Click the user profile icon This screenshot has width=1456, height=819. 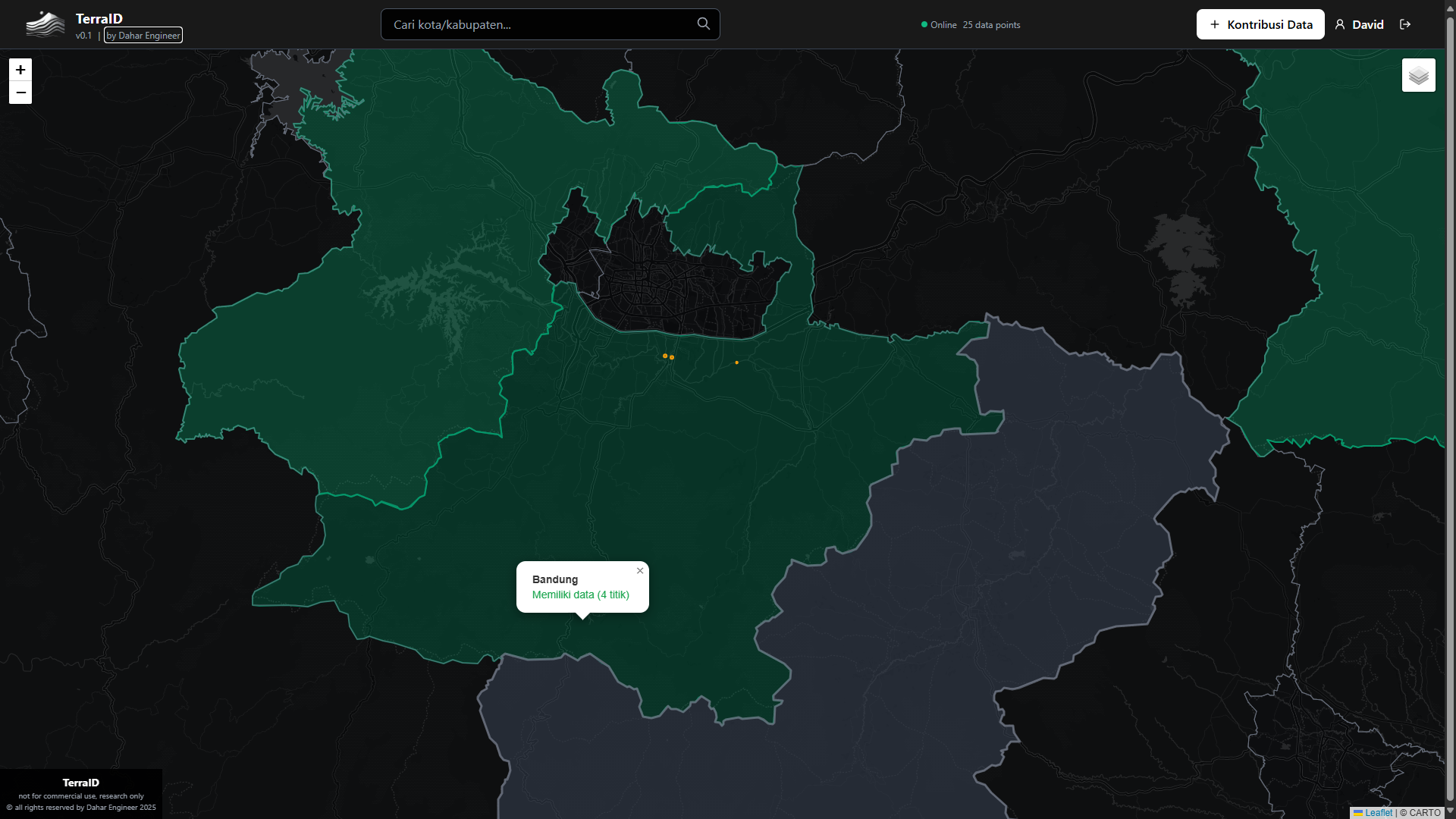[x=1340, y=24]
